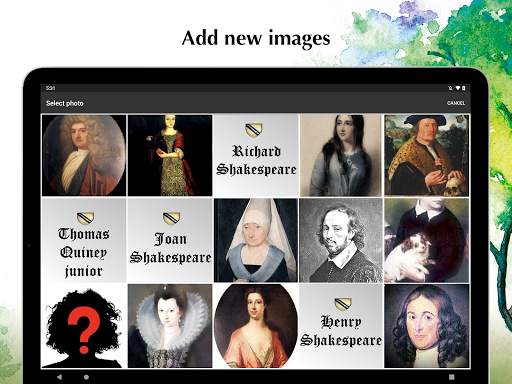Pick the woman with large lace ruff collar
Viewport: 512px width, 384px height.
tap(170, 326)
